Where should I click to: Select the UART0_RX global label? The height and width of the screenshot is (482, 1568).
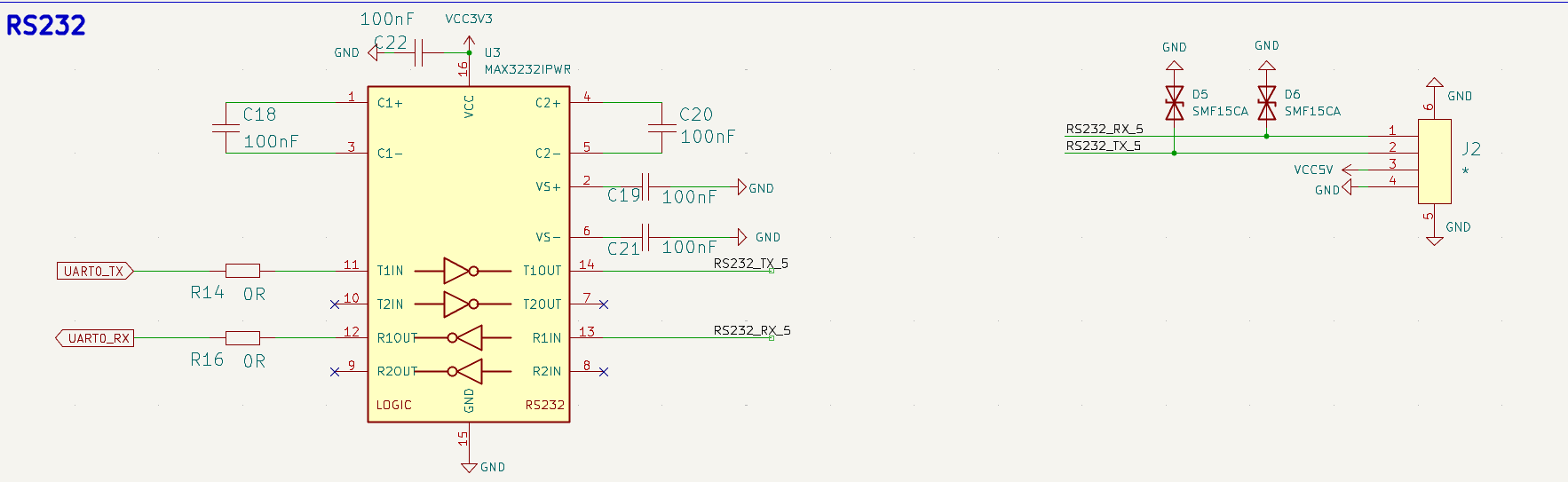tap(95, 338)
